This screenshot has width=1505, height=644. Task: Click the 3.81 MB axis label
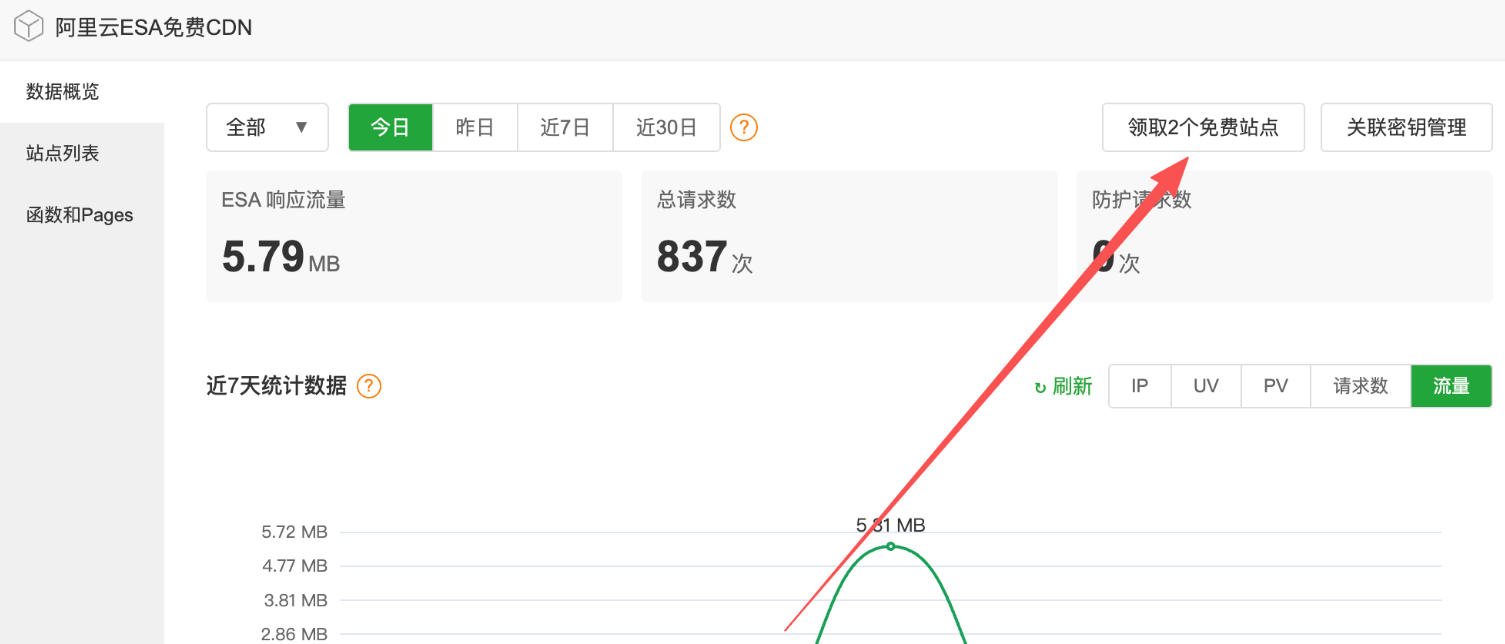pyautogui.click(x=295, y=600)
